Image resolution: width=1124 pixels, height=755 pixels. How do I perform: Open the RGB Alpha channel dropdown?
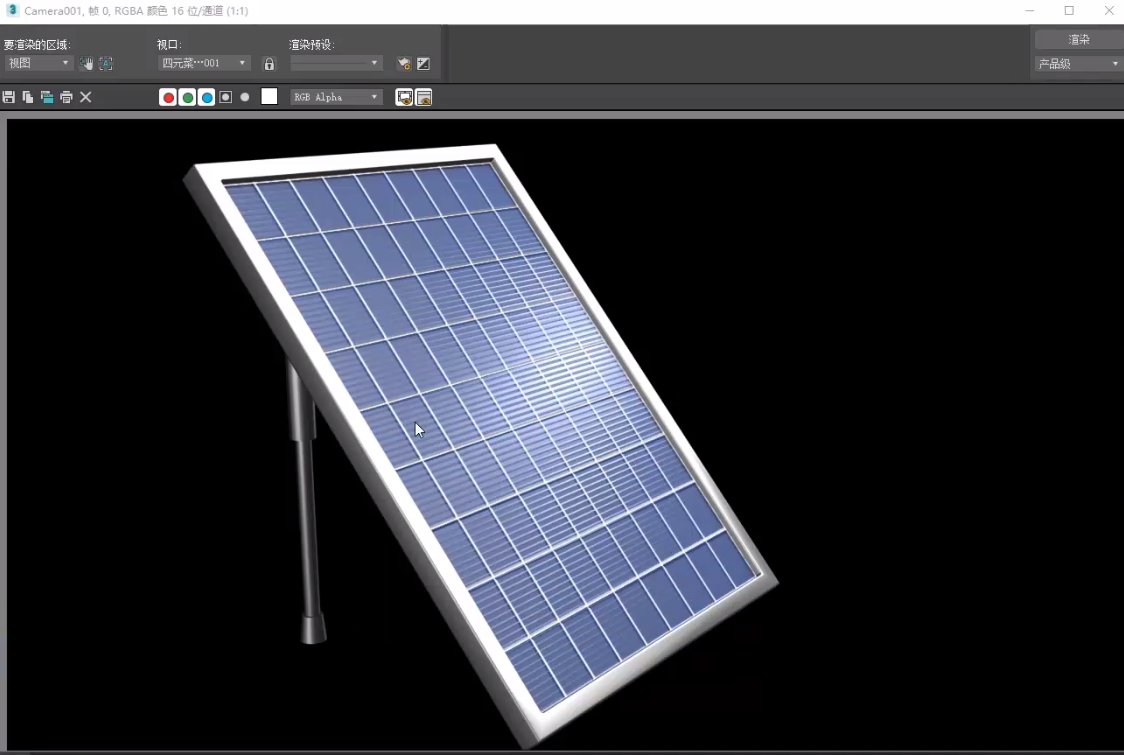click(x=335, y=97)
